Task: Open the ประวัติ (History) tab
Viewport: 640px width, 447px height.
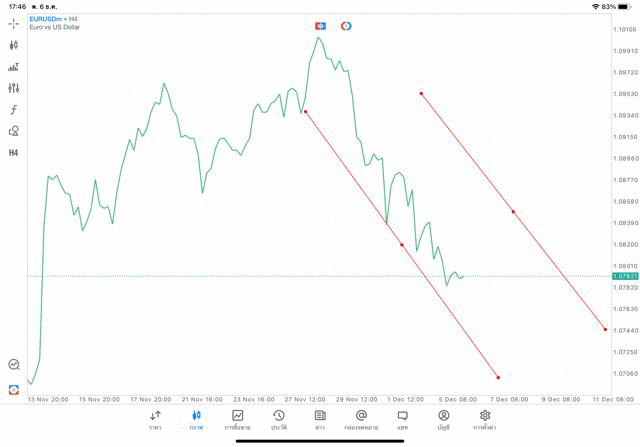Action: [279, 420]
